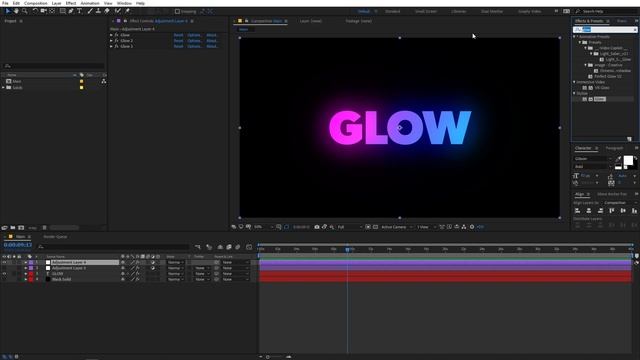
Task: Expand the Glow 2 effect properties
Action: [111, 41]
